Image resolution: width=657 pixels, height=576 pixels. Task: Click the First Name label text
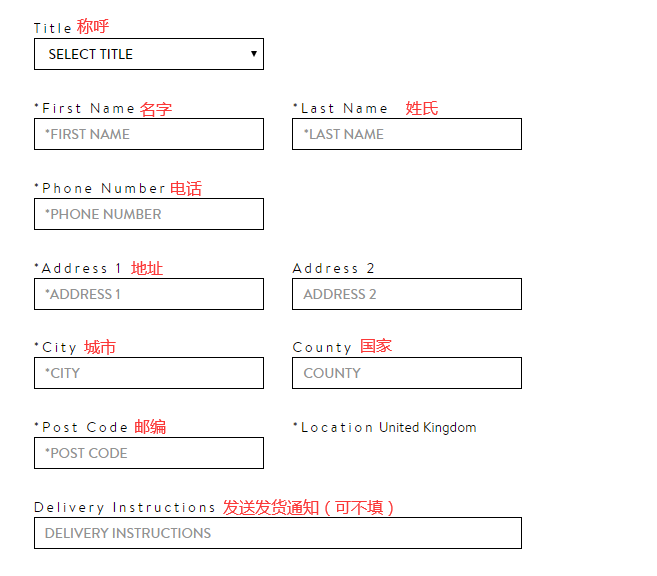coord(88,108)
